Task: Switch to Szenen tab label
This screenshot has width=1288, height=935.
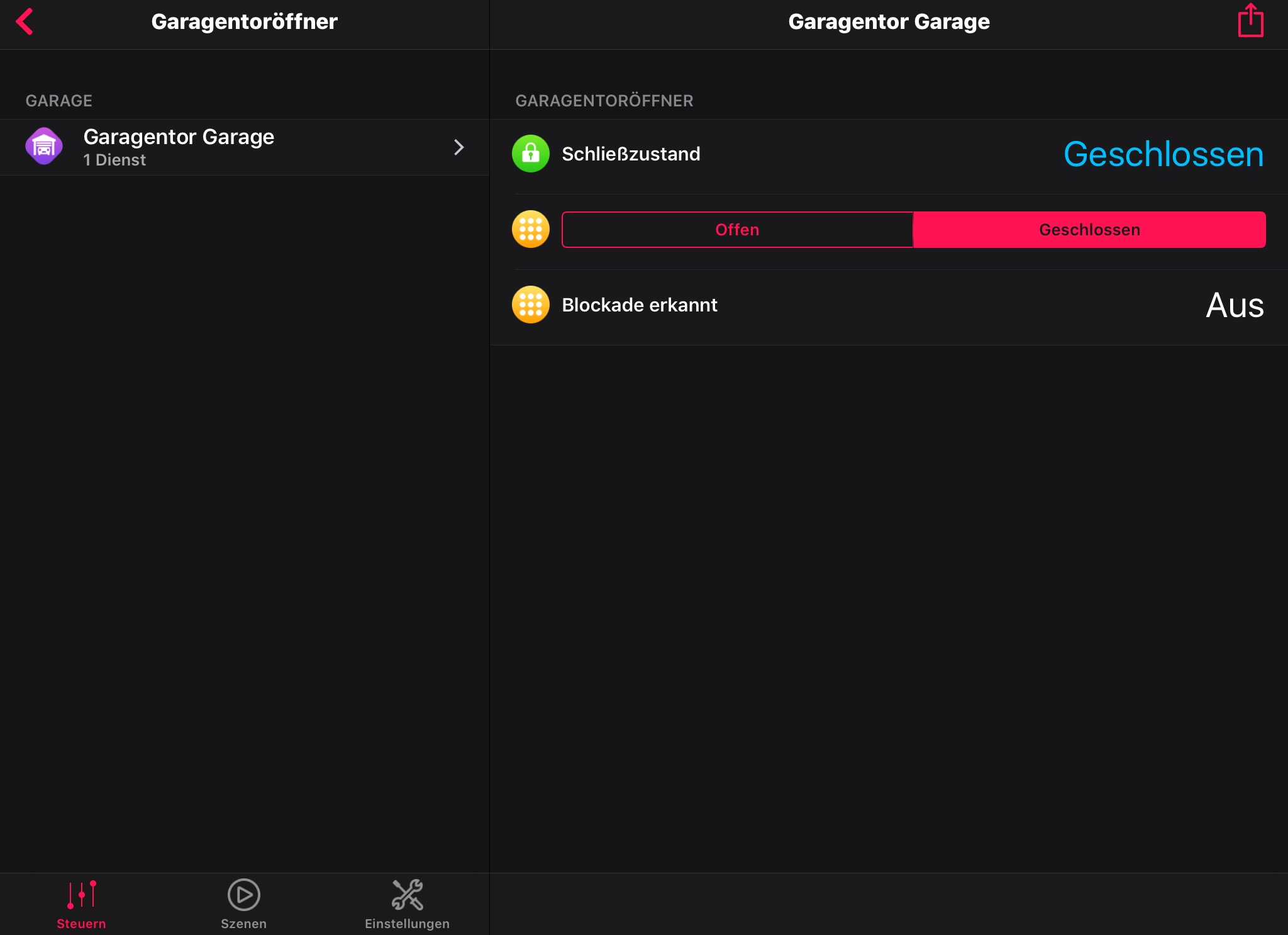Action: pos(244,924)
